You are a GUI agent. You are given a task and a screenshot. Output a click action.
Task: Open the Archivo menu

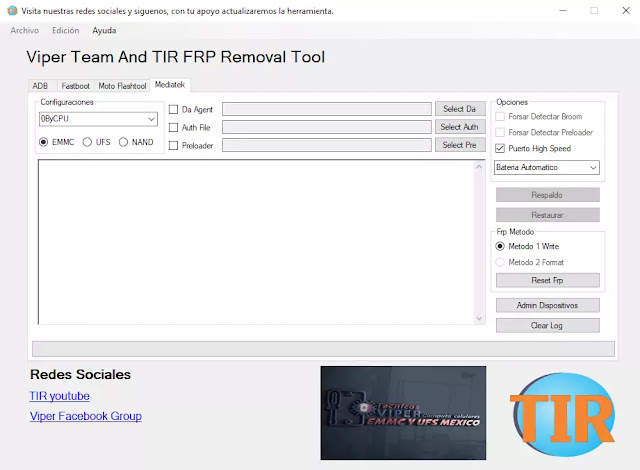(24, 30)
